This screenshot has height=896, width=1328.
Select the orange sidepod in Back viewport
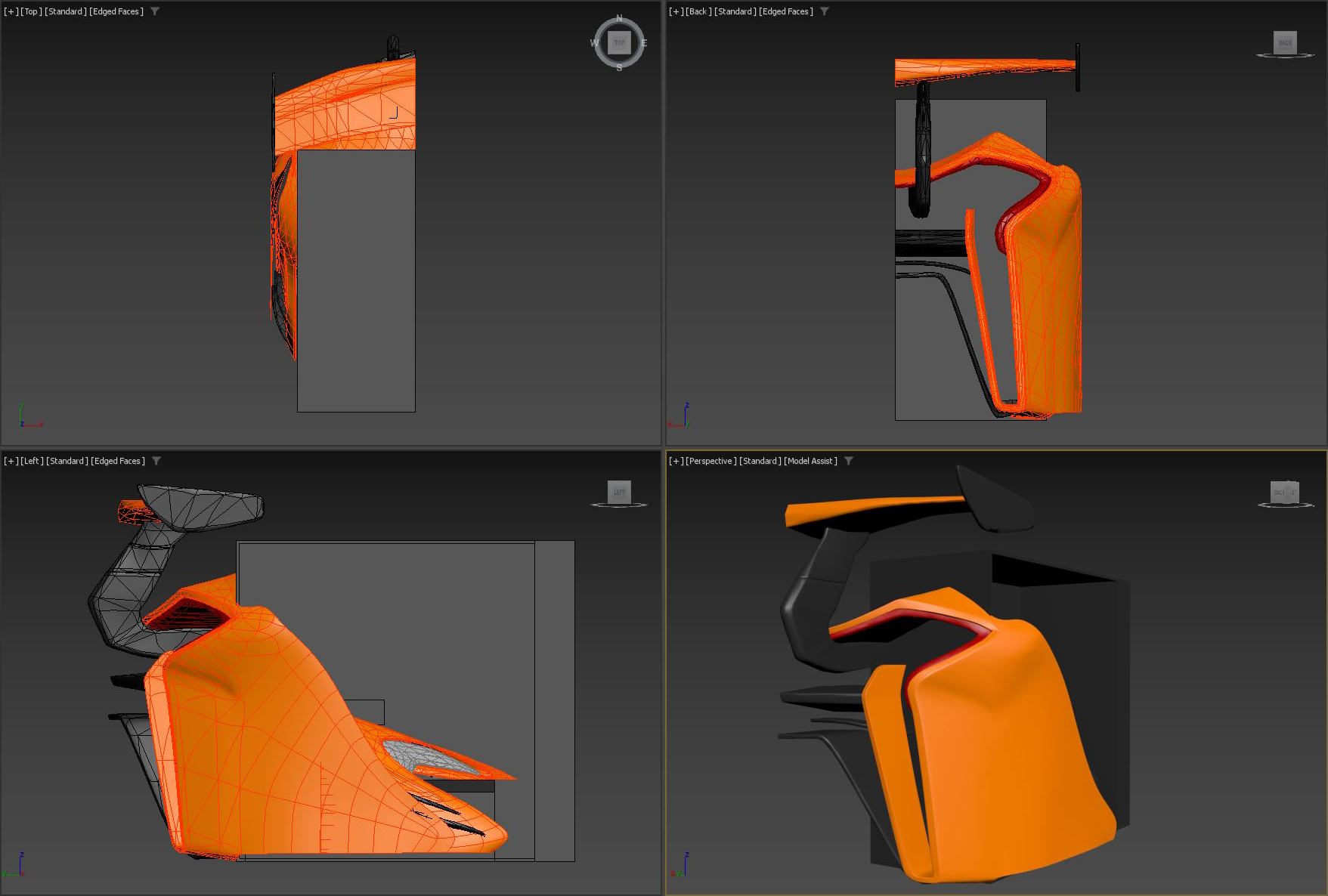pyautogui.click(x=1047, y=302)
